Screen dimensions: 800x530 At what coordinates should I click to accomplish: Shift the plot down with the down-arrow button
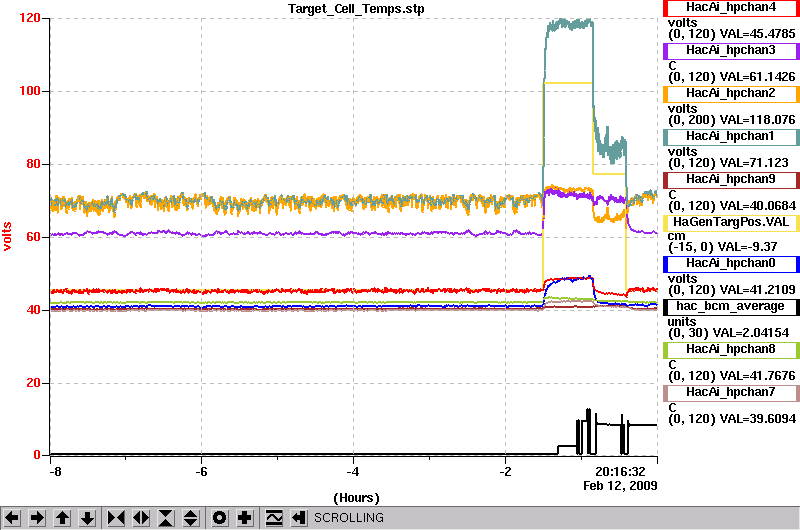87,518
